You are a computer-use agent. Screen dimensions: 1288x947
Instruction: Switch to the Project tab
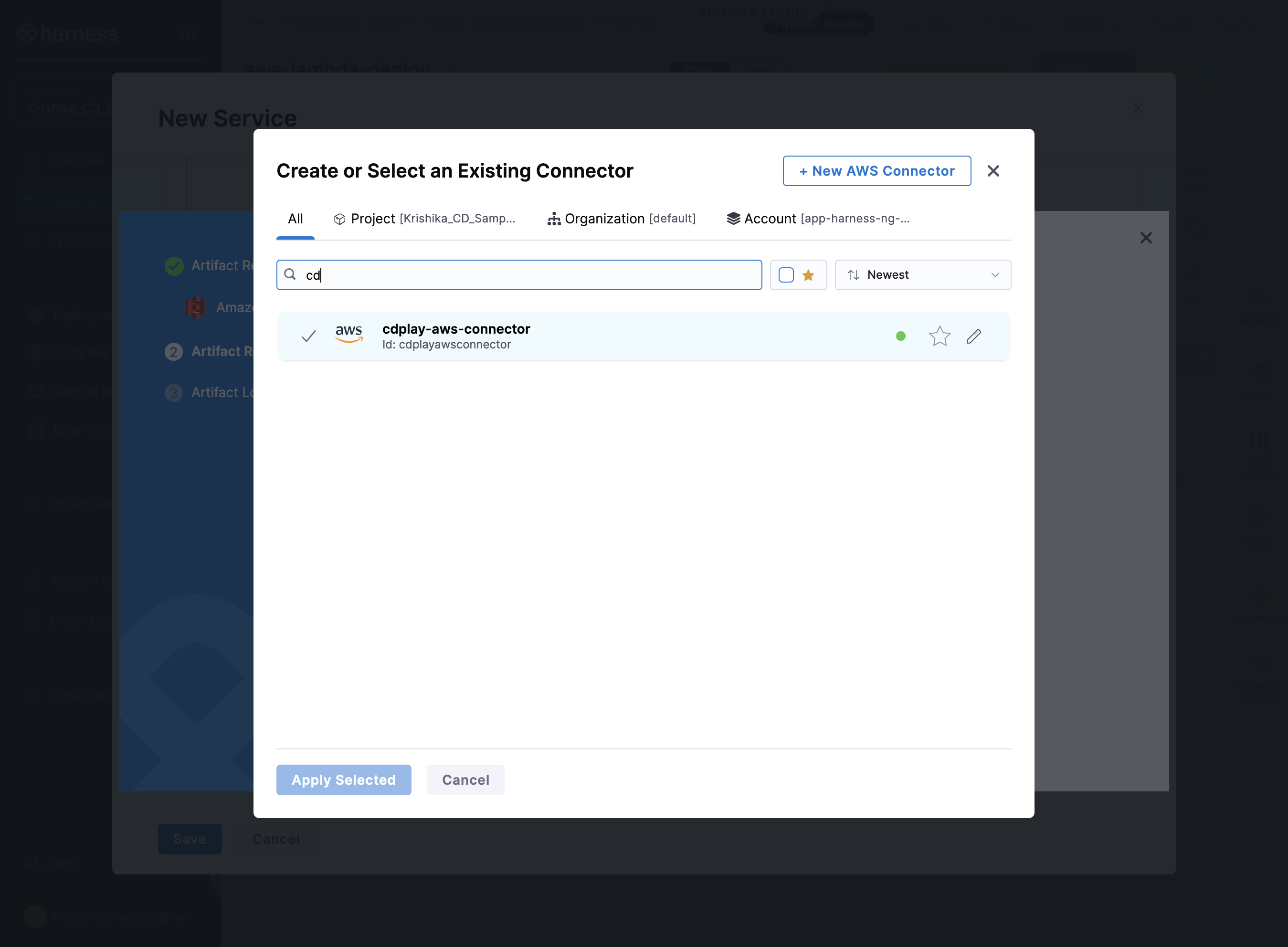tap(425, 219)
